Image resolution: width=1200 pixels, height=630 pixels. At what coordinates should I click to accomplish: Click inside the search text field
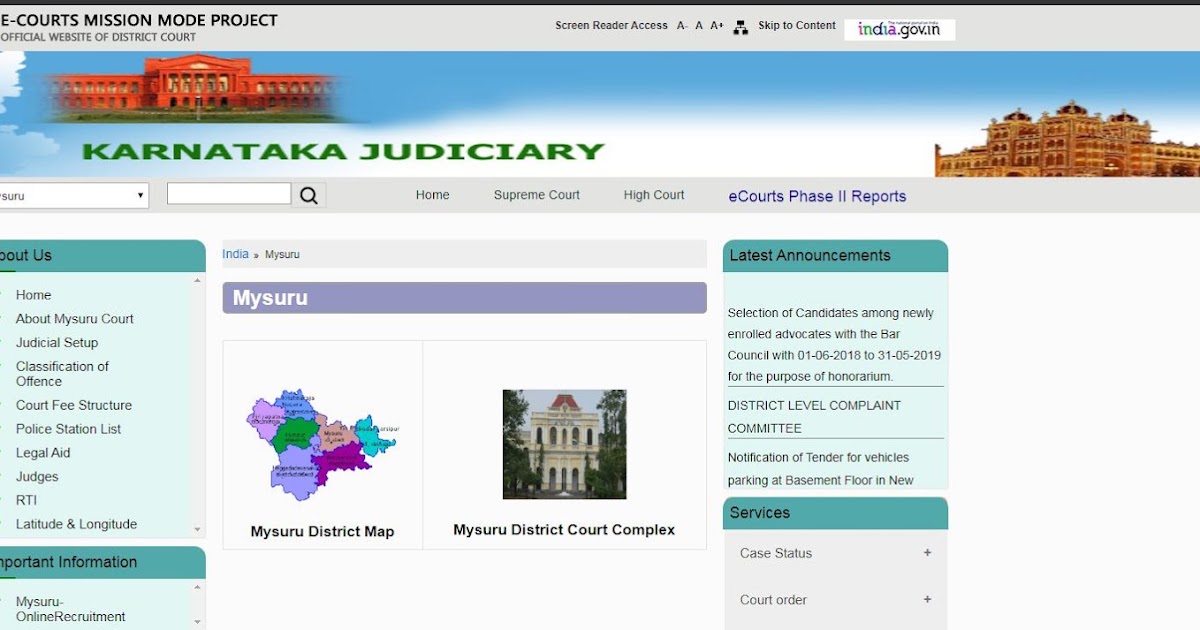[x=228, y=192]
